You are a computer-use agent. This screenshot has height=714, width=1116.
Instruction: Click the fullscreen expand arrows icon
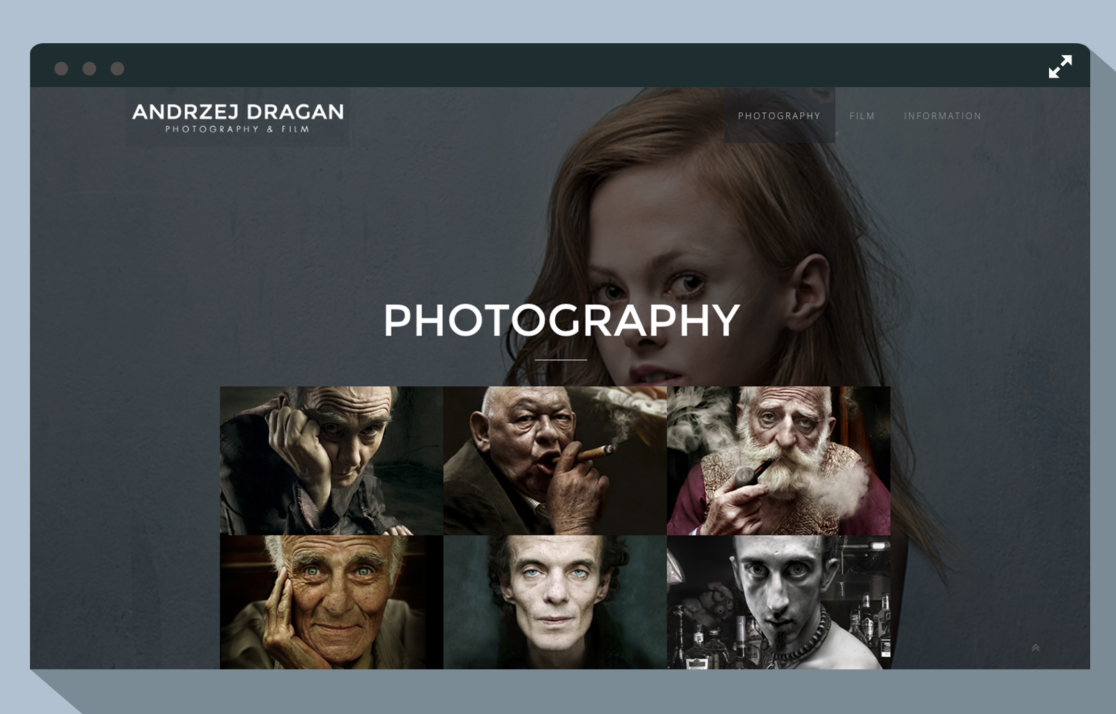click(1060, 67)
